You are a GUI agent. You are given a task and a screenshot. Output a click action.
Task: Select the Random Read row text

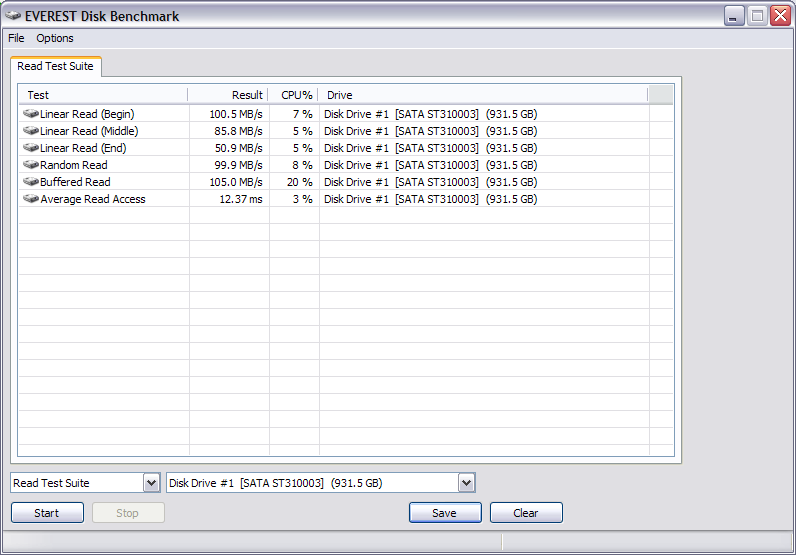tap(74, 165)
